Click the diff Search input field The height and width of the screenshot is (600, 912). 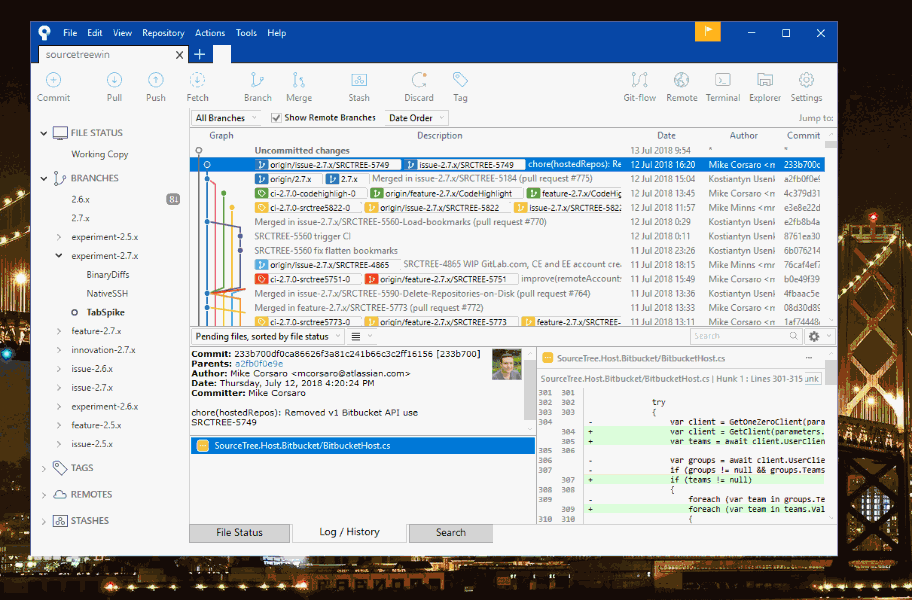point(746,336)
